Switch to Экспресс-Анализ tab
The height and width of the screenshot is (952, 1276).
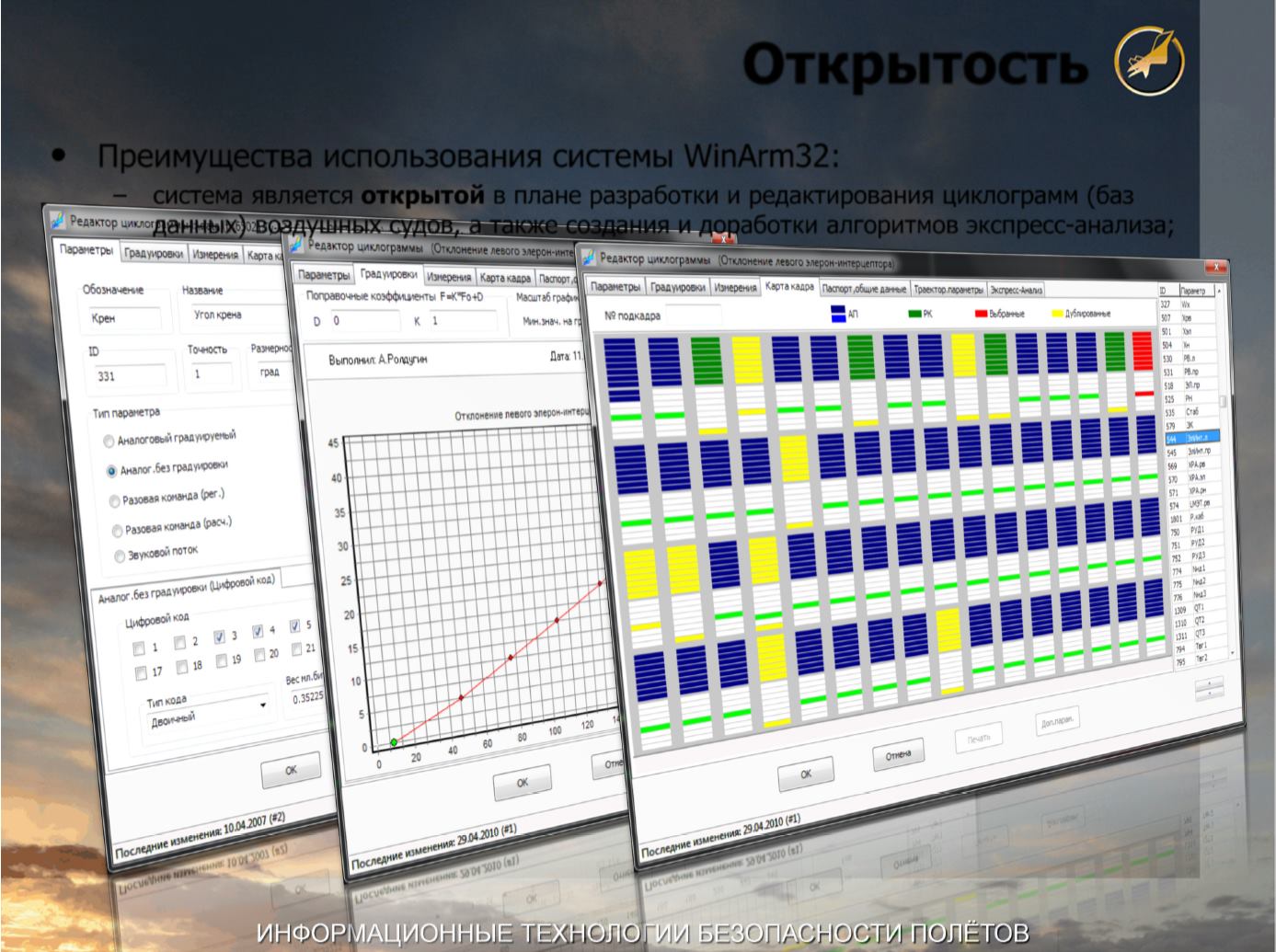1017,291
